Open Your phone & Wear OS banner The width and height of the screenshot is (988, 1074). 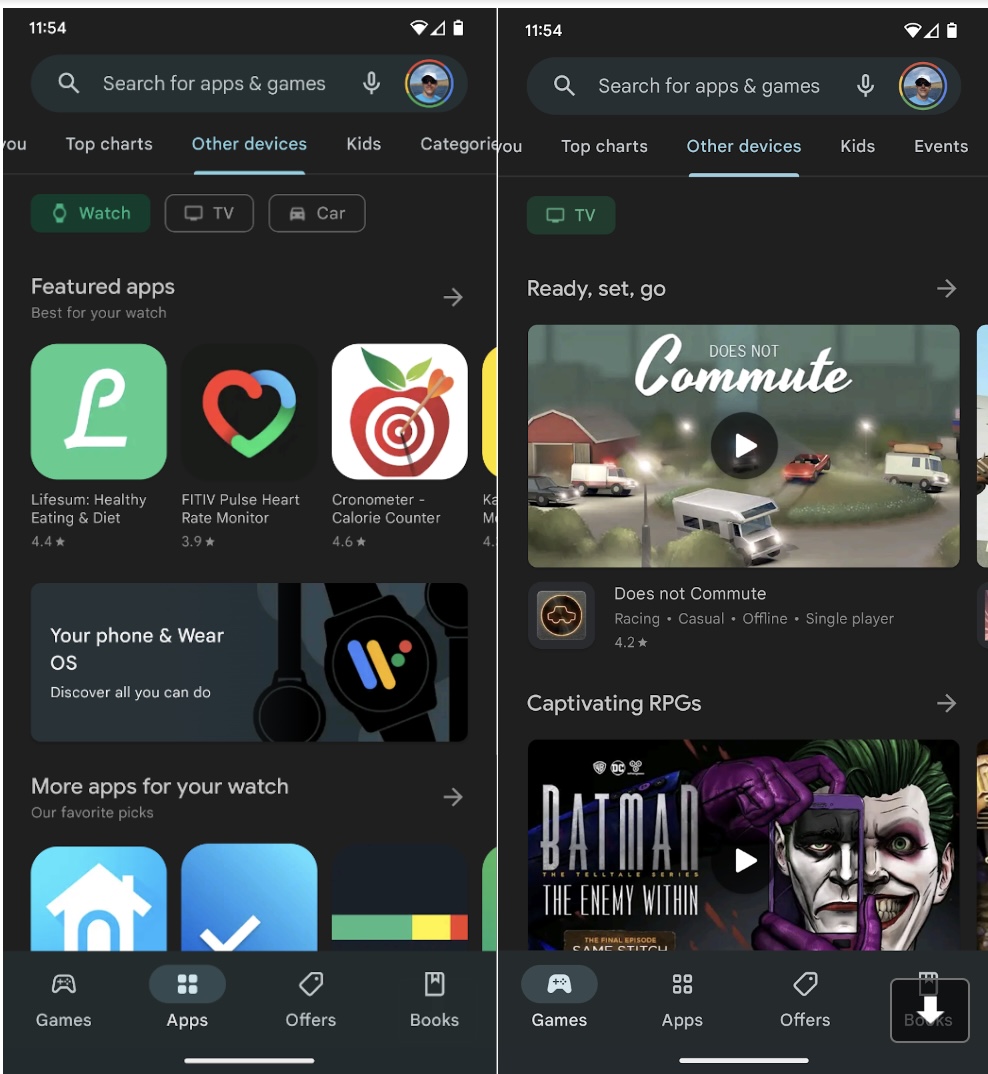pos(249,662)
